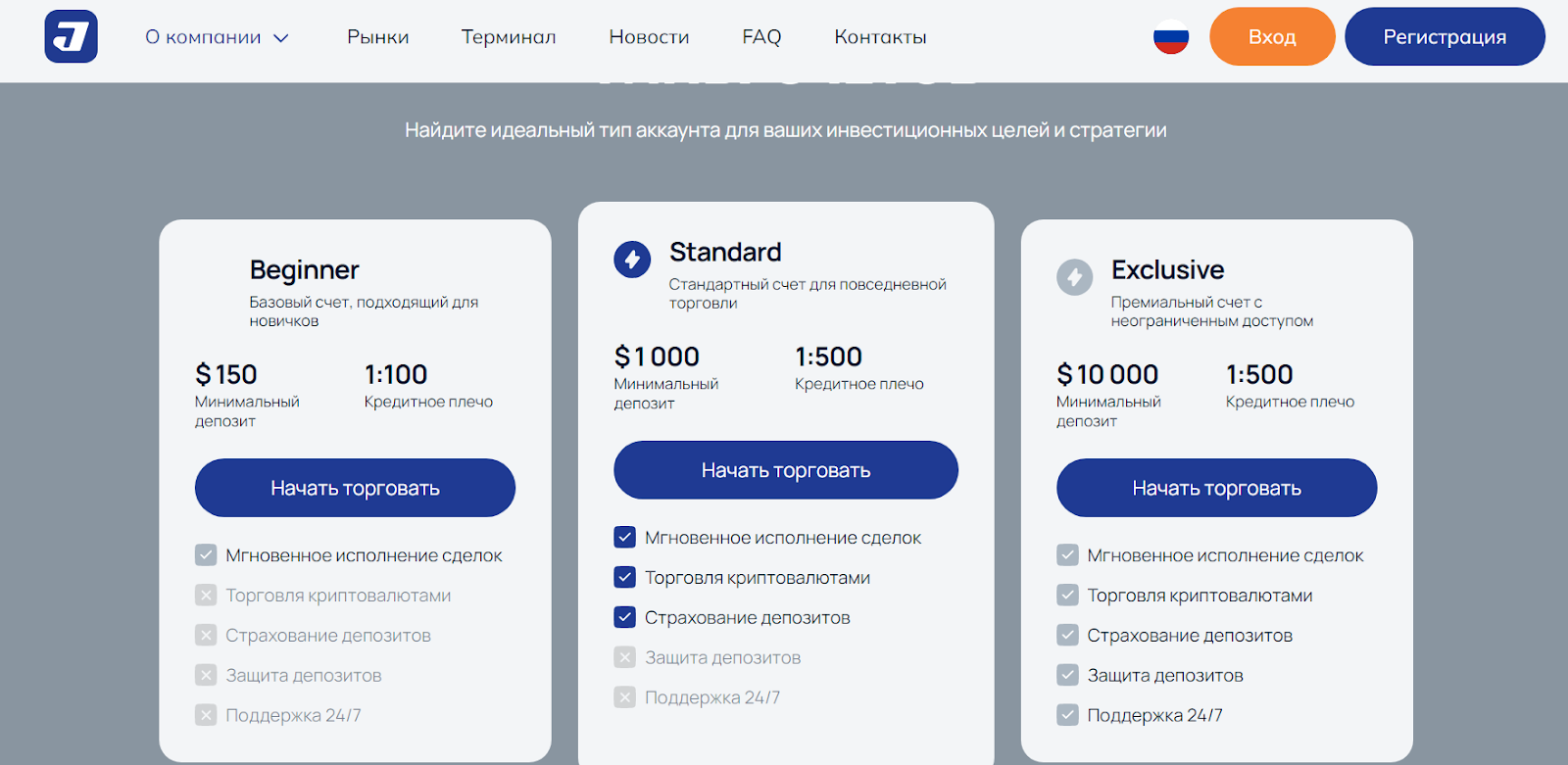
Task: Click the orange Вход button
Action: coord(1272,37)
